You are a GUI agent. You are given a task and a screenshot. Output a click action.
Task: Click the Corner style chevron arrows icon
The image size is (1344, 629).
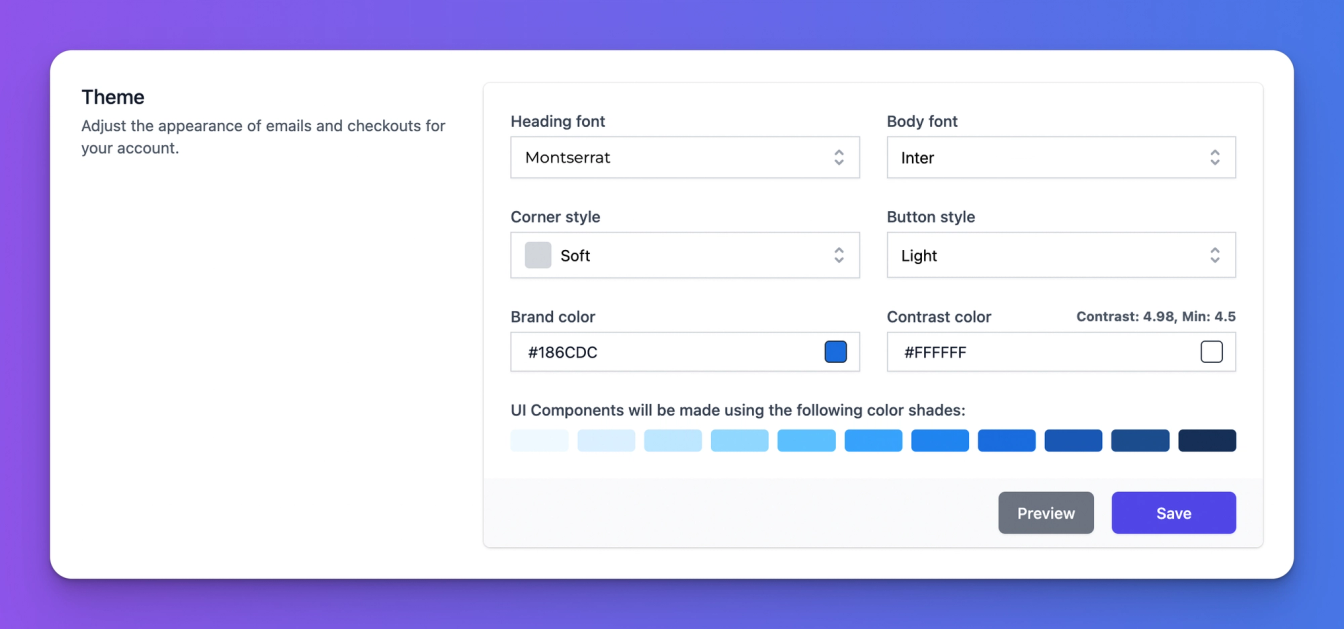(x=839, y=256)
